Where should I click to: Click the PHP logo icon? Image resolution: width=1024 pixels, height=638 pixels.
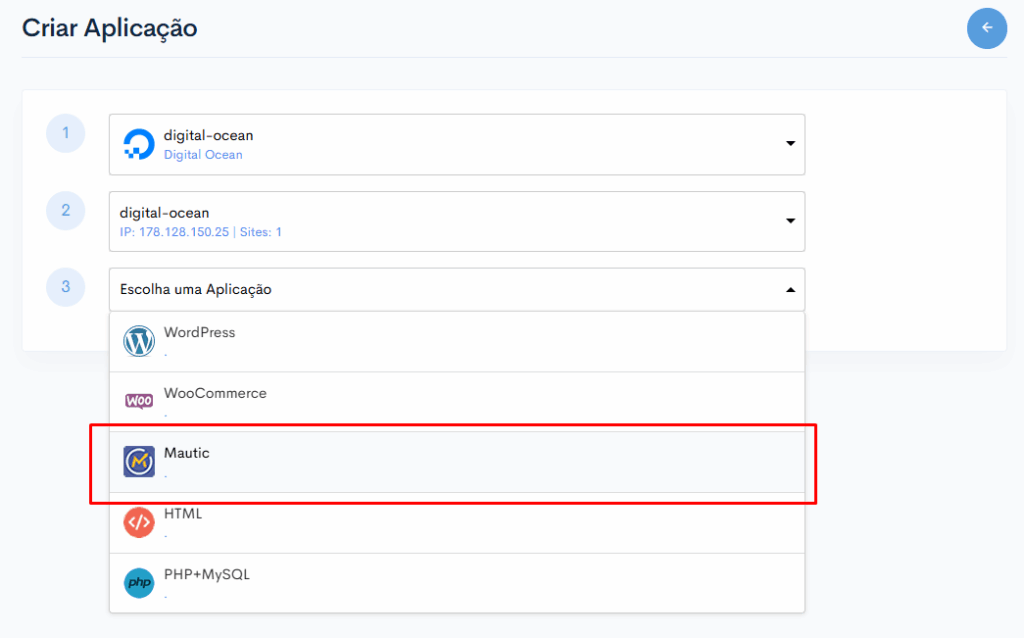click(x=139, y=582)
